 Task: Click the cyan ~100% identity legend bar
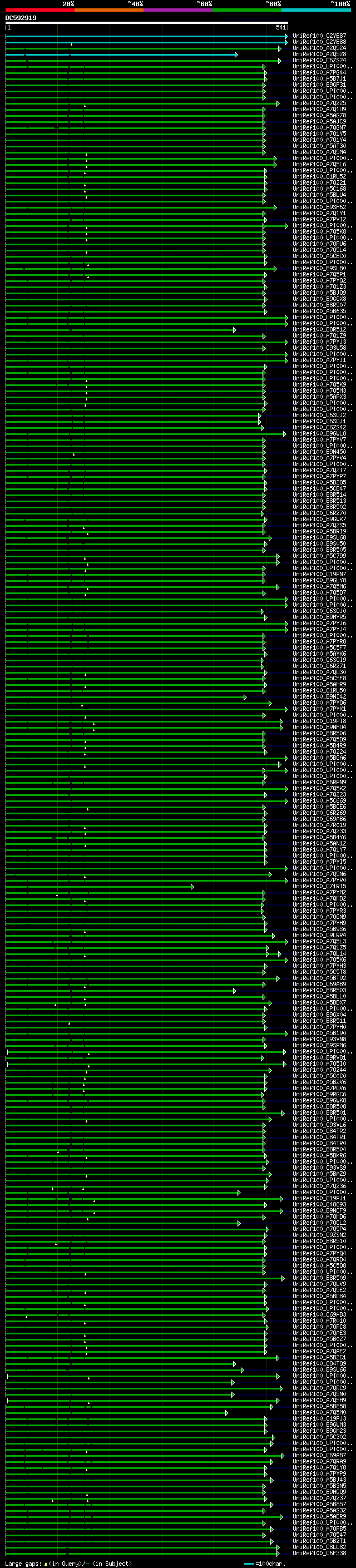tap(316, 10)
